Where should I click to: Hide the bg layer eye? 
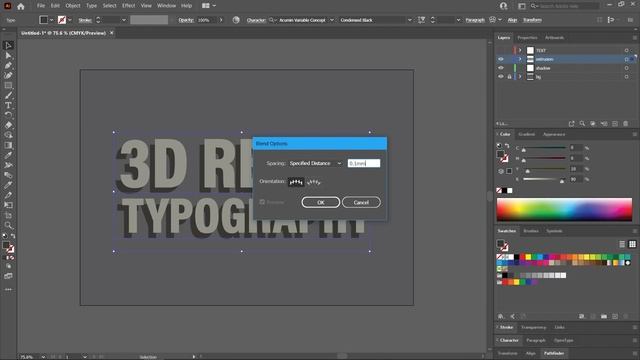501,77
